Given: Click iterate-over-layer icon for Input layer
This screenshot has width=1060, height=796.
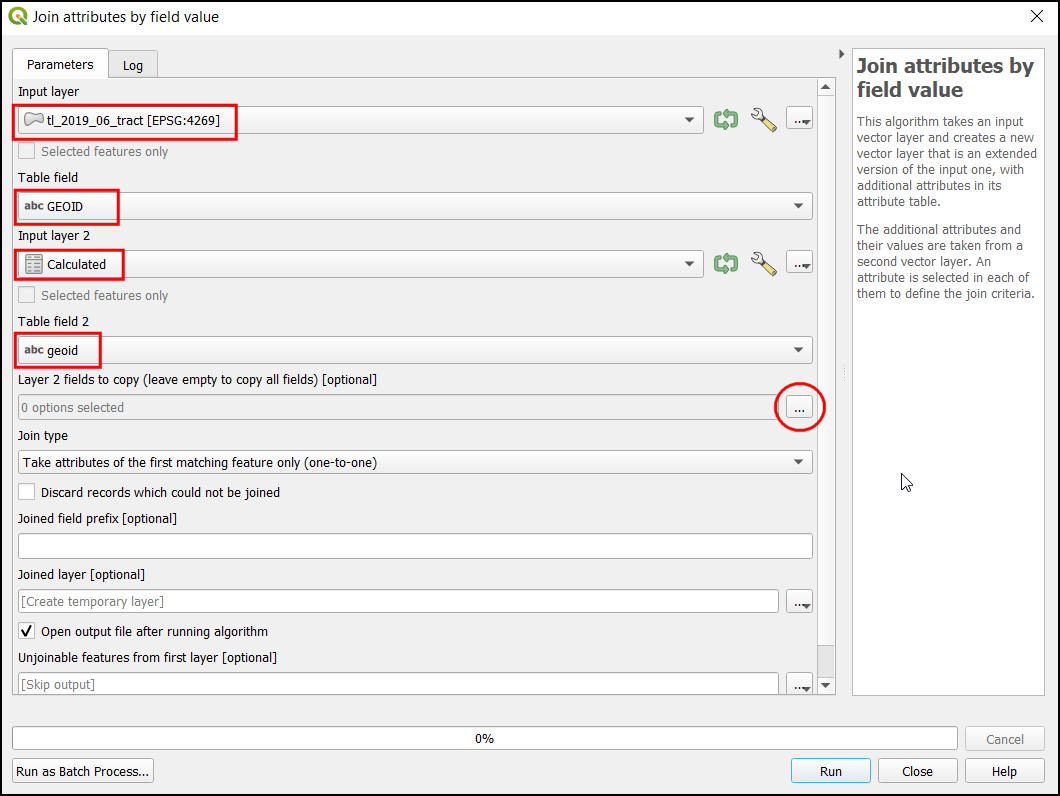Looking at the screenshot, I should coord(725,121).
